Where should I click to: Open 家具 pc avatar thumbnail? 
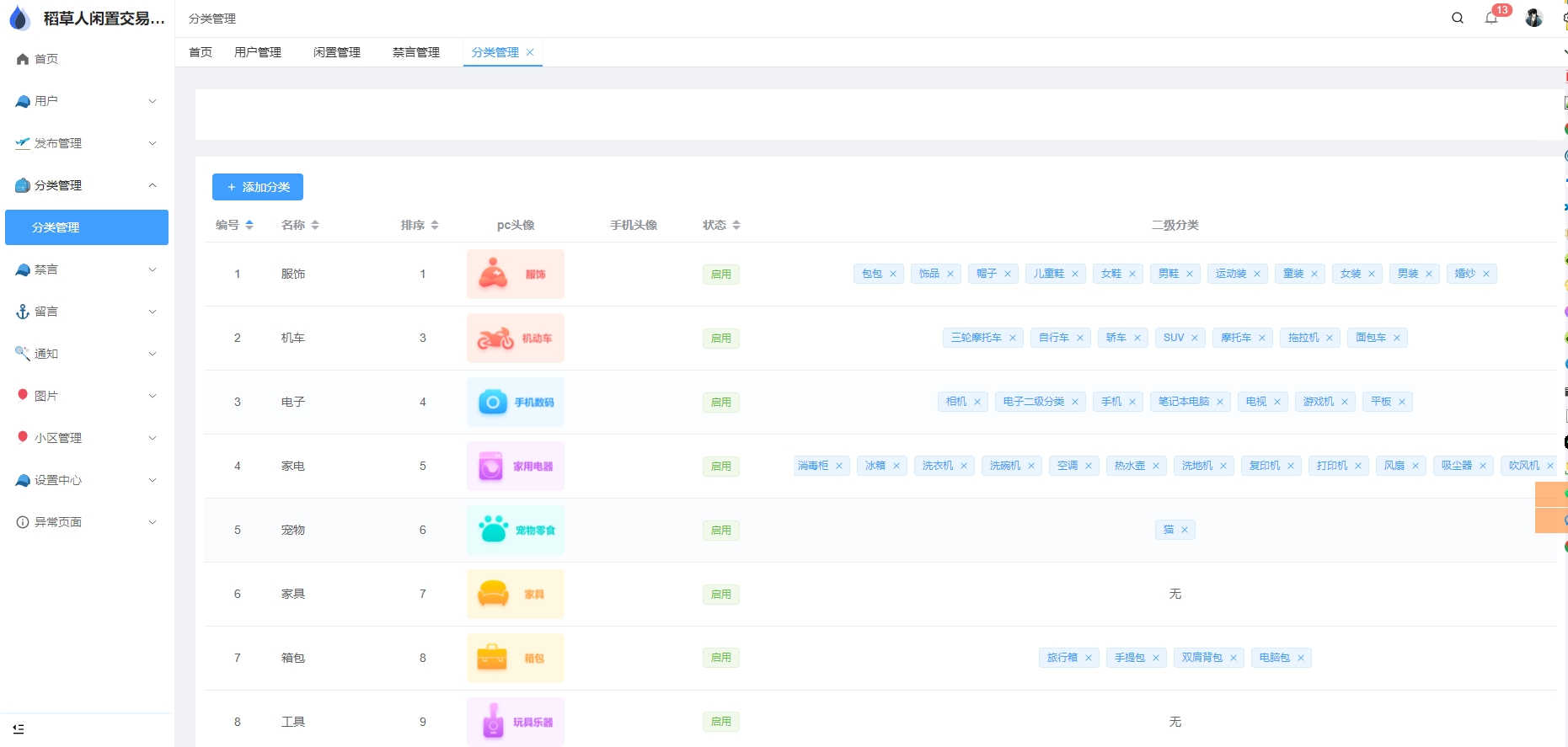[x=516, y=594]
